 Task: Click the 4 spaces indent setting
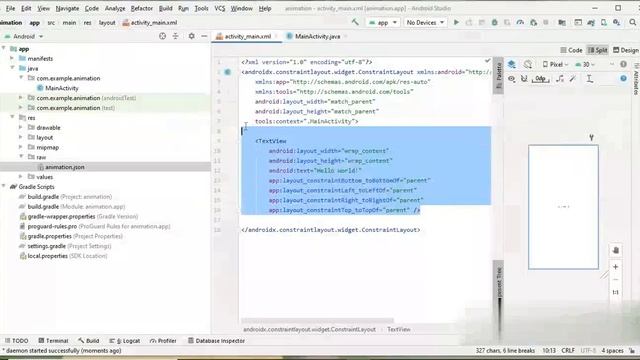coord(612,351)
